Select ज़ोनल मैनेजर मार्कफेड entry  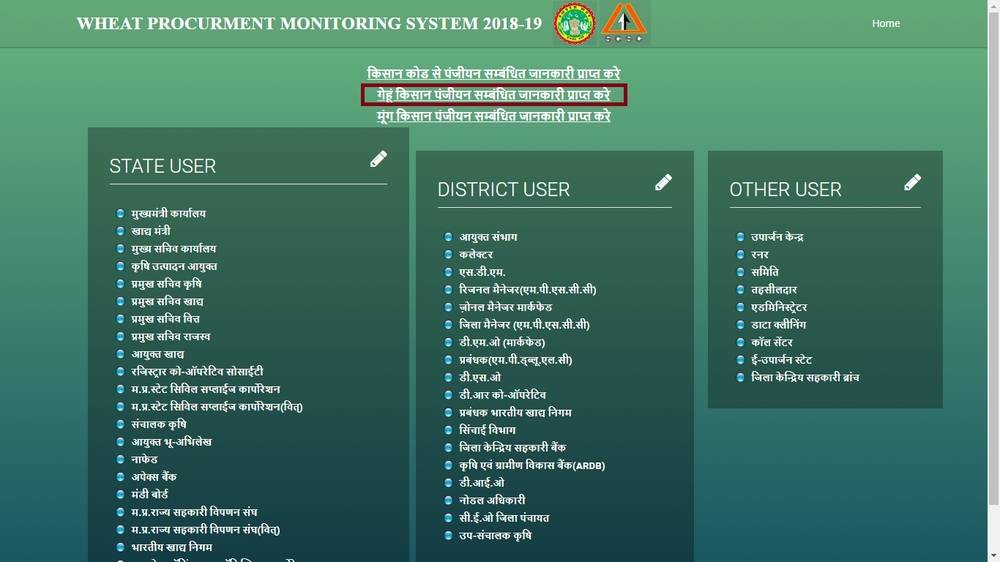click(506, 307)
